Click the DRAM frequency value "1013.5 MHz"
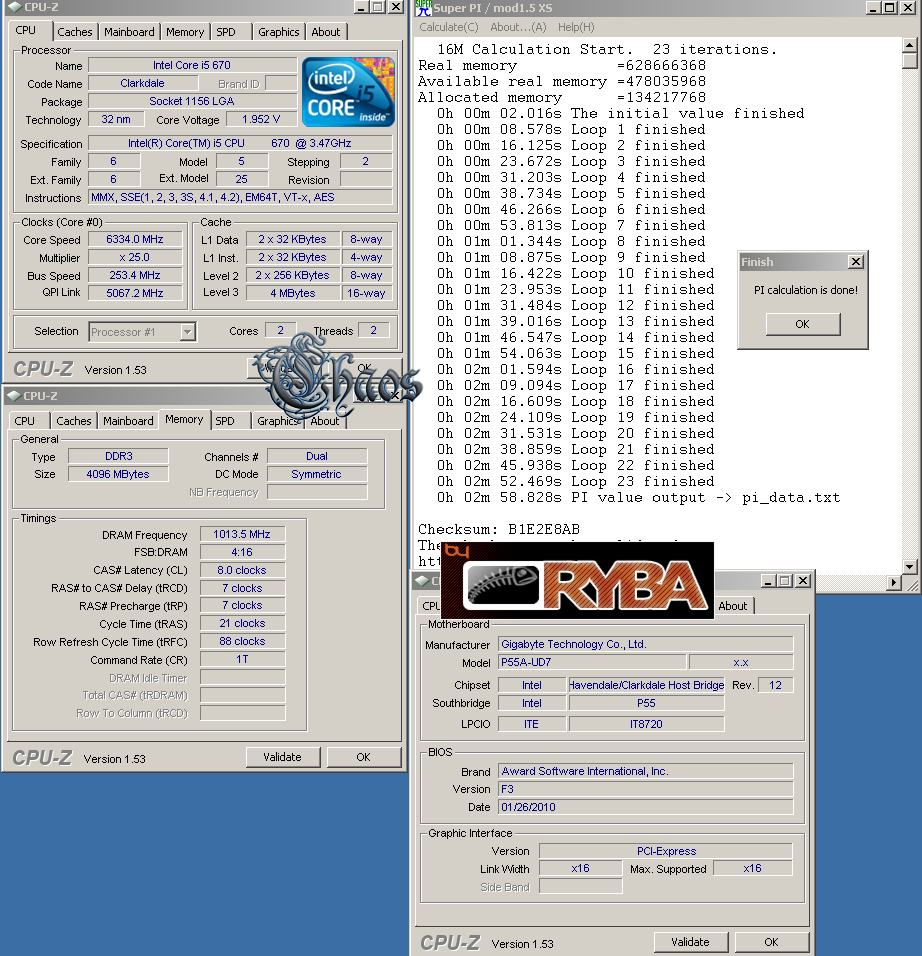 (x=242, y=534)
